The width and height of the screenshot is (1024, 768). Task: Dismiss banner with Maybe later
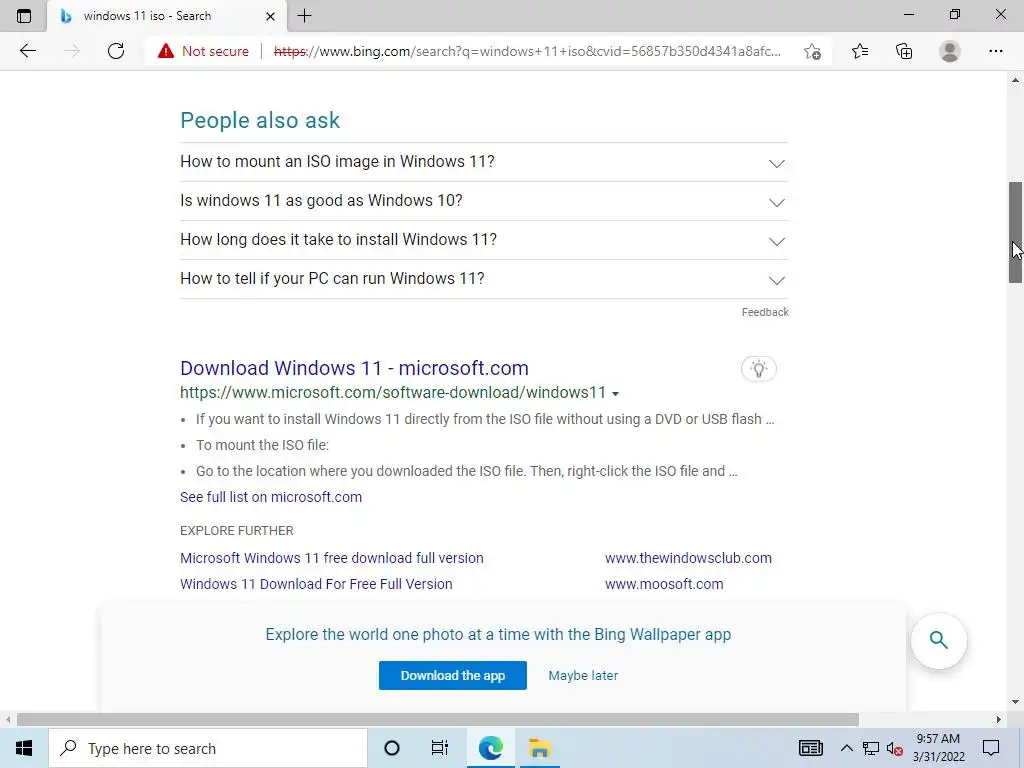(583, 675)
